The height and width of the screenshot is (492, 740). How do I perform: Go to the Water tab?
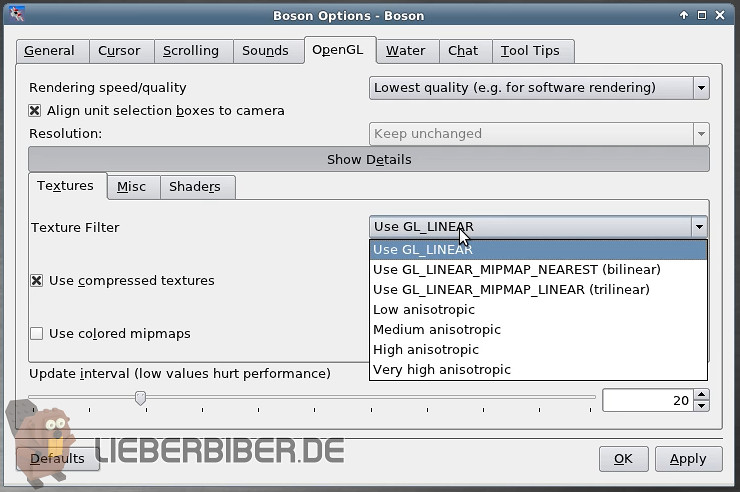click(x=408, y=51)
